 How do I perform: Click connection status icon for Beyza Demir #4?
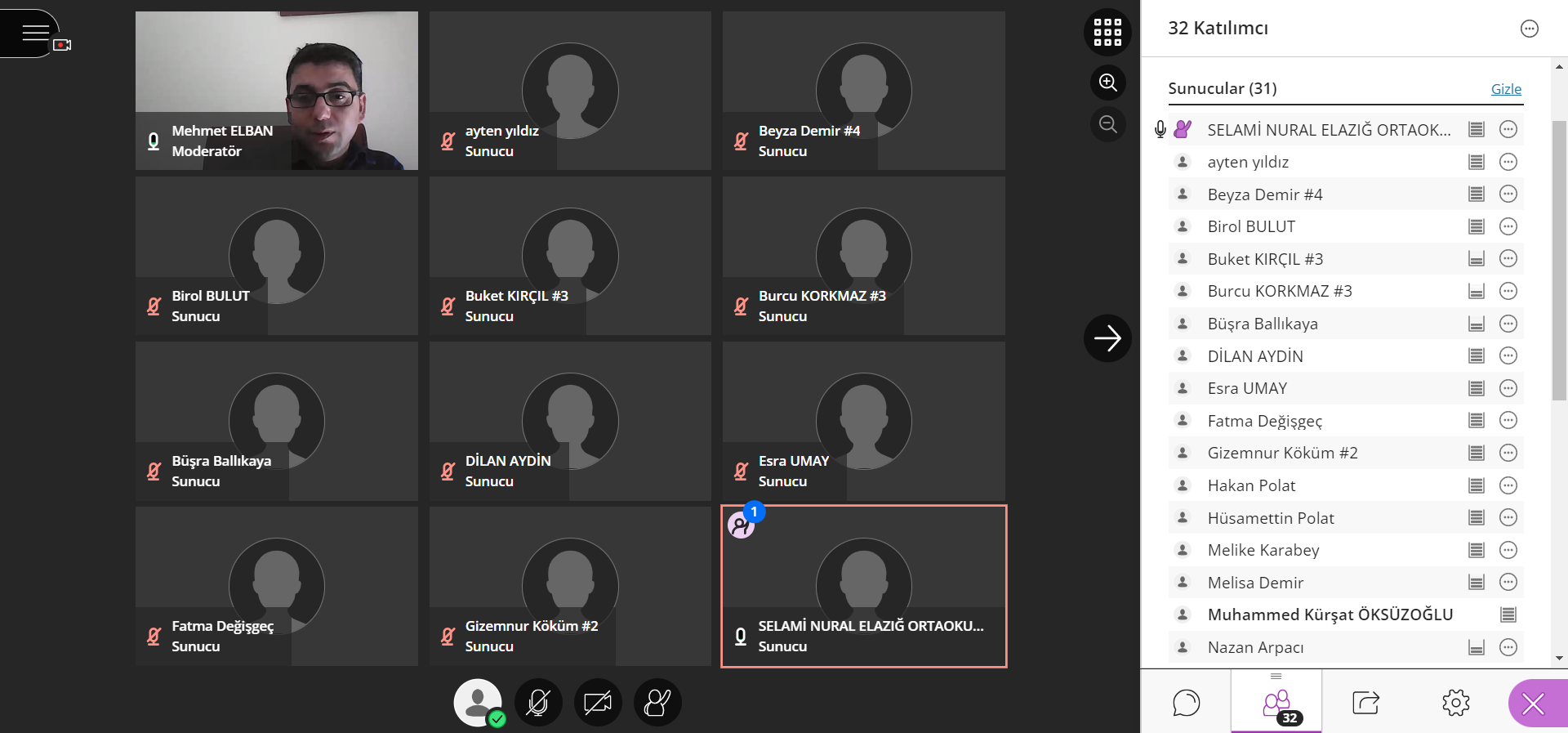pos(1477,194)
